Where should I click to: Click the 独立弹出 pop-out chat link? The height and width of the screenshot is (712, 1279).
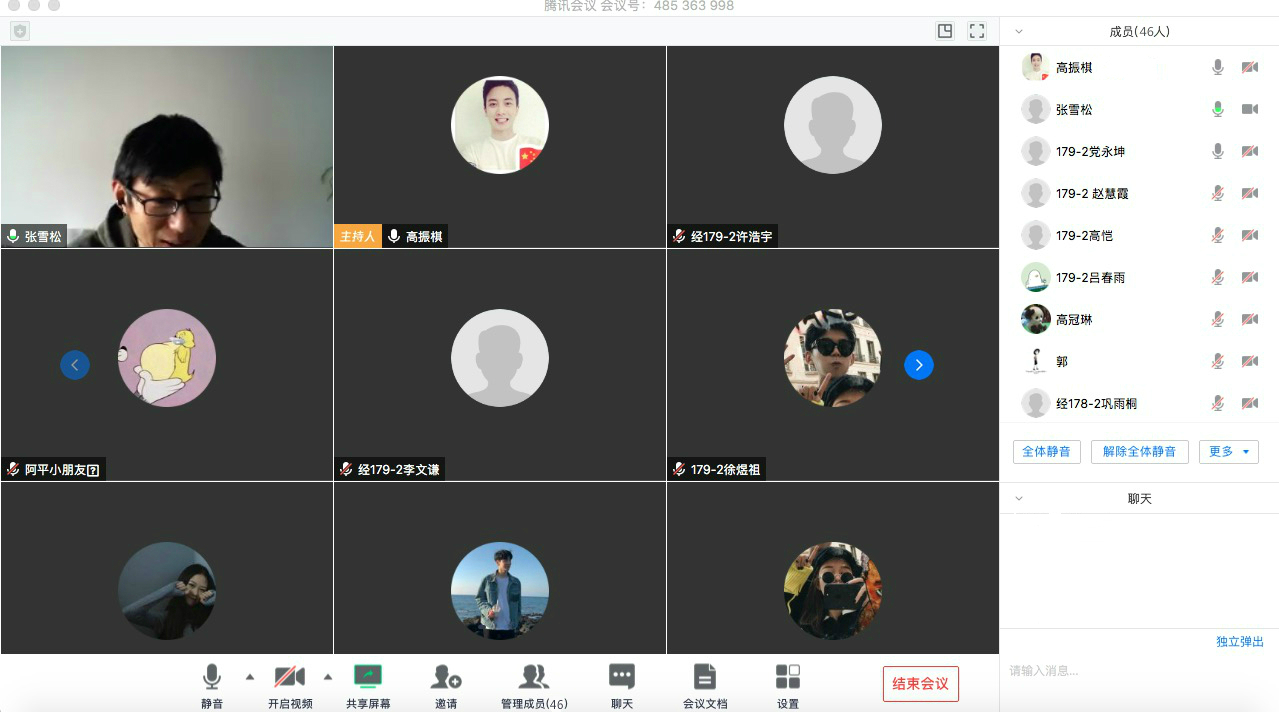tap(1240, 642)
